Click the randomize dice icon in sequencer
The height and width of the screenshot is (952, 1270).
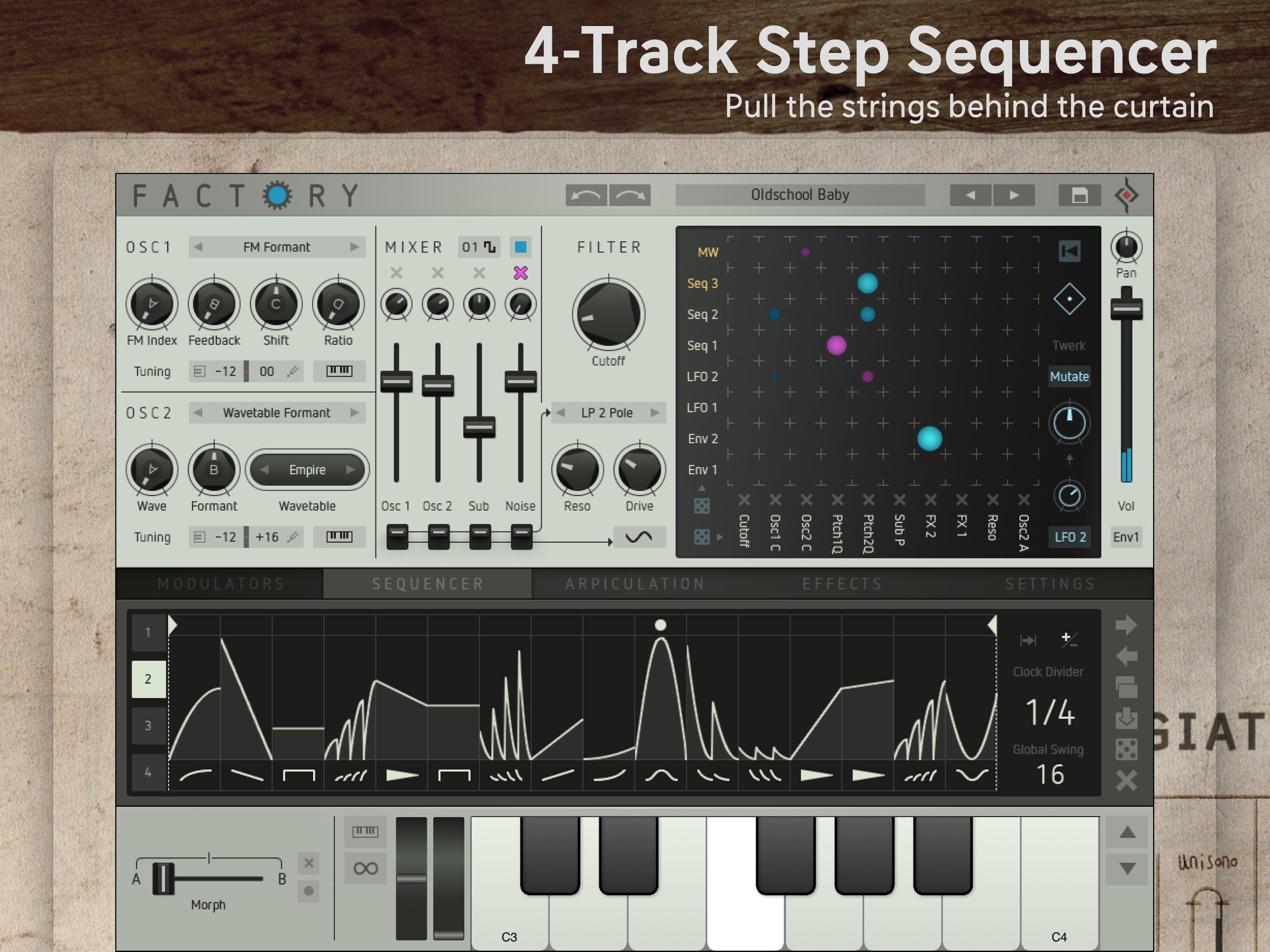coord(1126,749)
